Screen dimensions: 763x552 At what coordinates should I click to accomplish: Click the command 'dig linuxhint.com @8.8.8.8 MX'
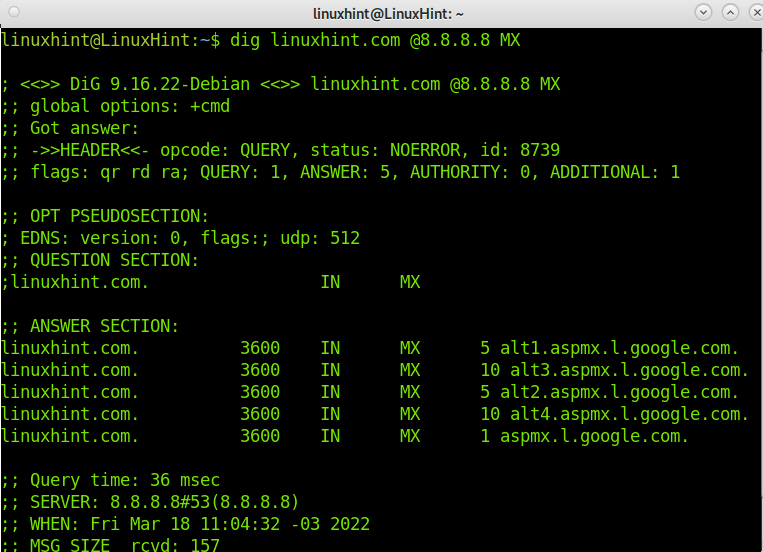point(375,40)
